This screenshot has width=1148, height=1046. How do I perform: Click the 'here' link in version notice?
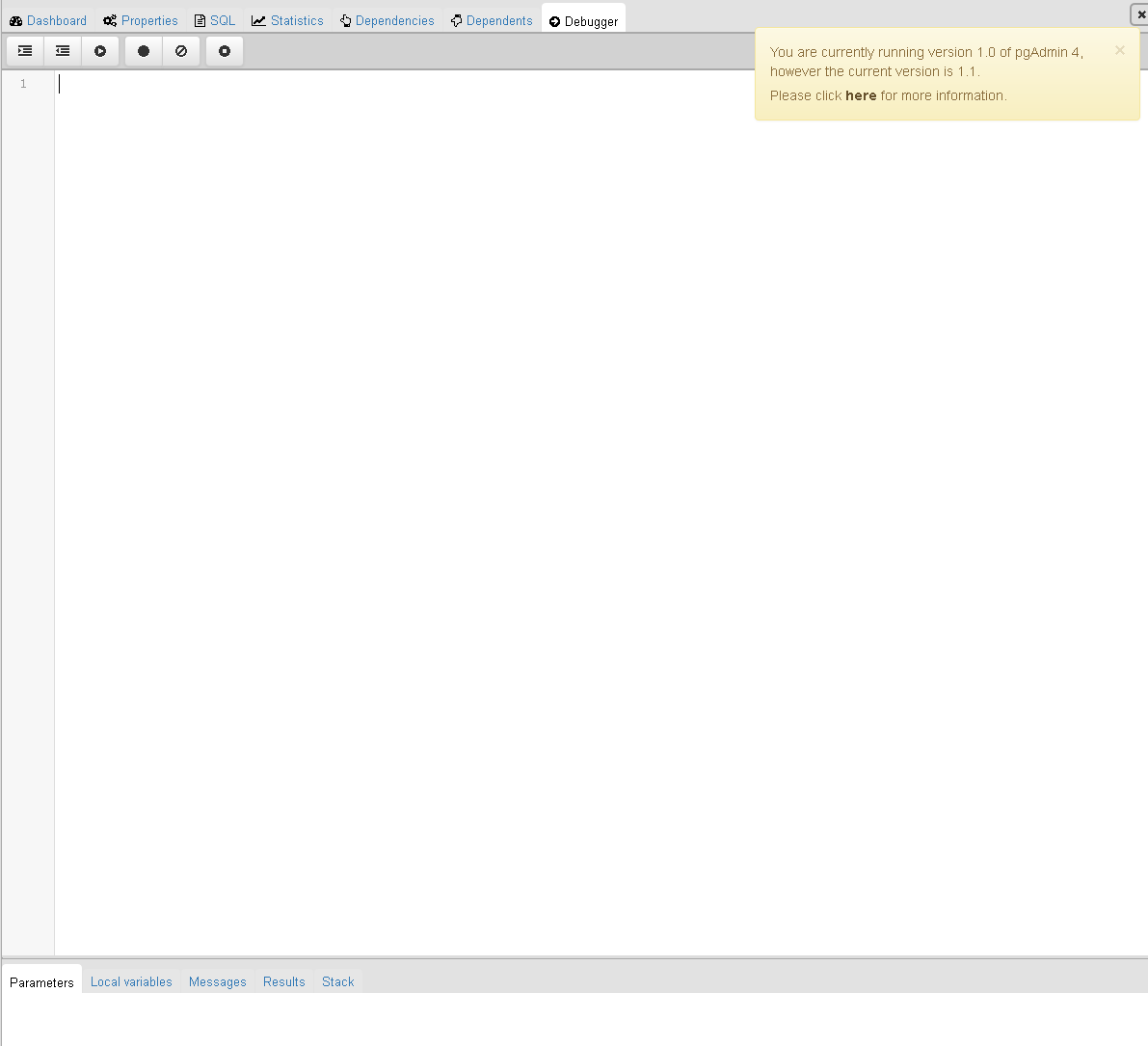pos(861,95)
